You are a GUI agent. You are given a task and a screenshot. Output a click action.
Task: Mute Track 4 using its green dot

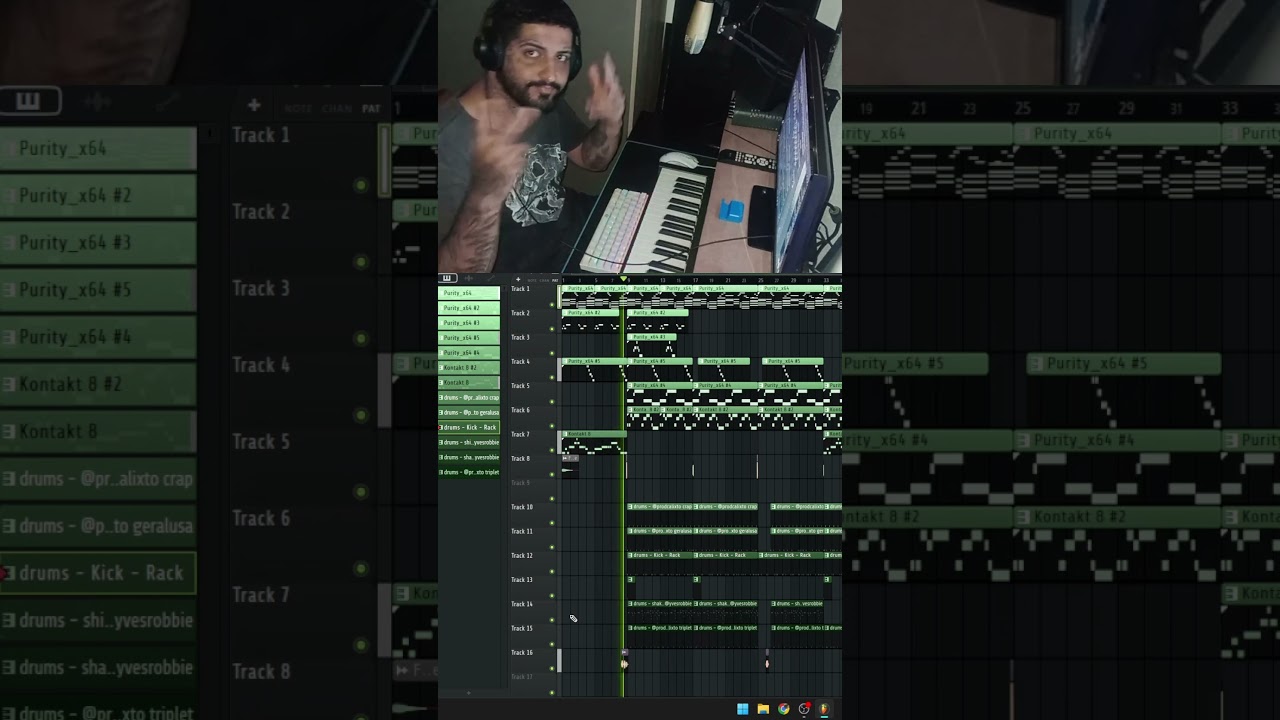[552, 377]
